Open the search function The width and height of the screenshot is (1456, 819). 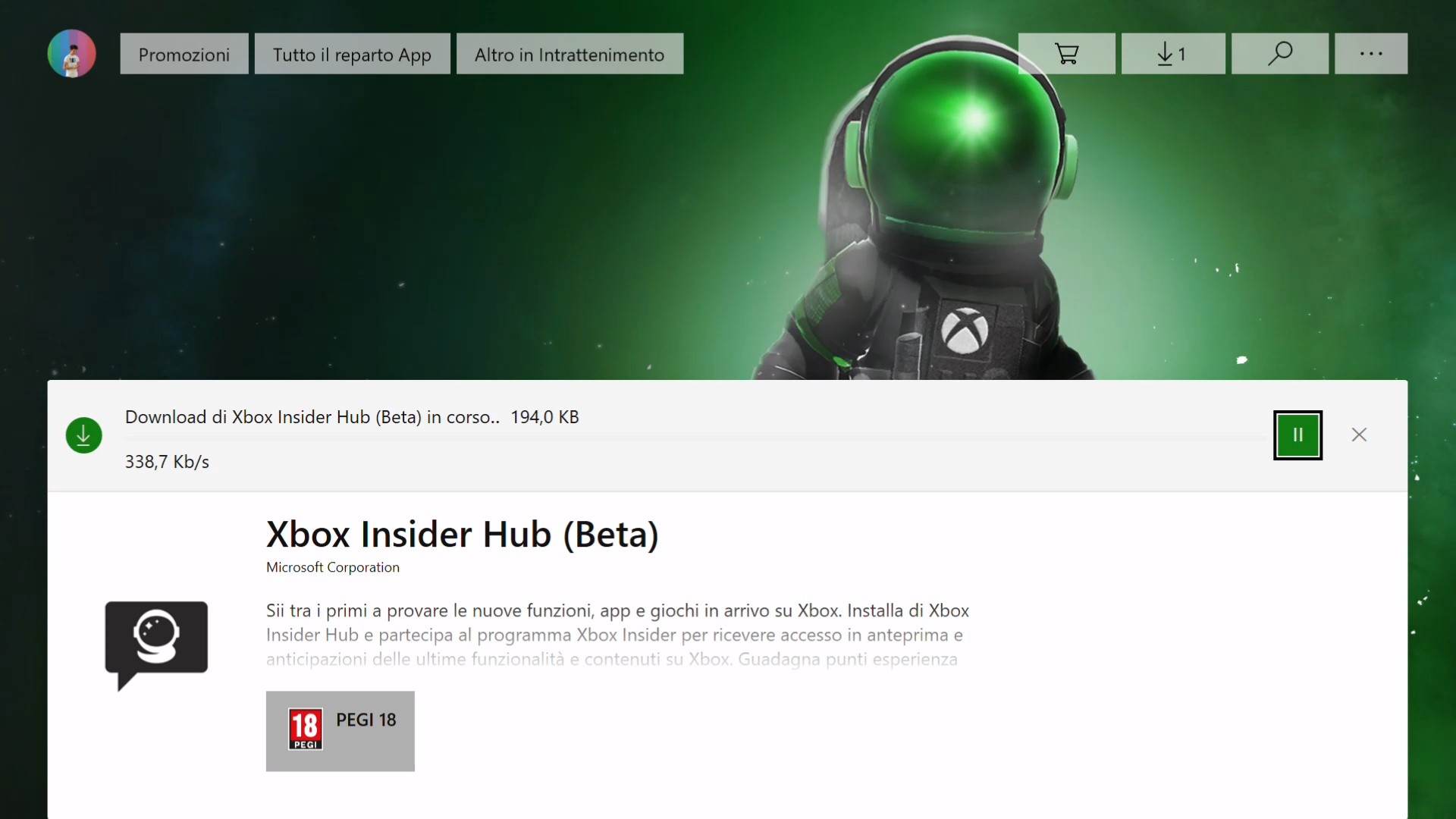click(1279, 54)
